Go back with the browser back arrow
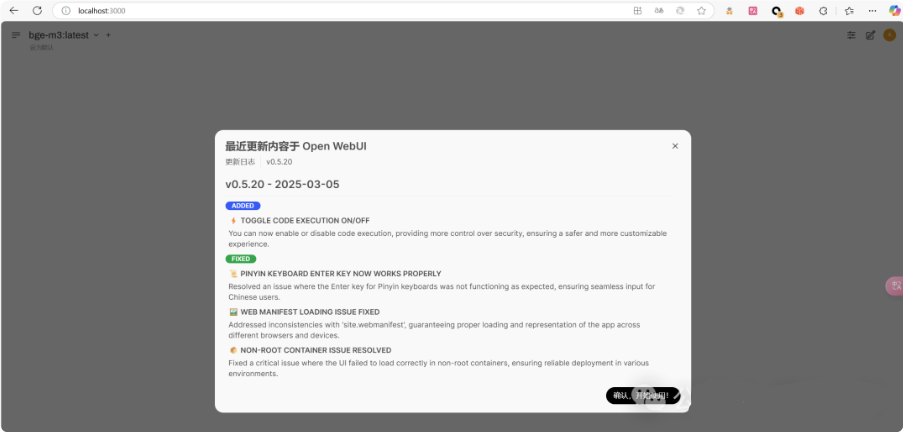Screen dimensions: 903x432 [14, 10]
